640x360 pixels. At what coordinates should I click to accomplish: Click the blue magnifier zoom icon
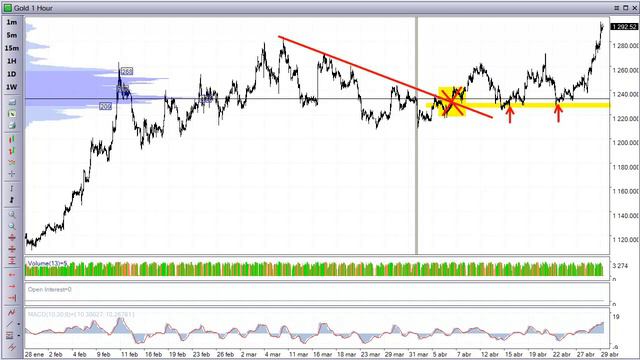[x=12, y=226]
